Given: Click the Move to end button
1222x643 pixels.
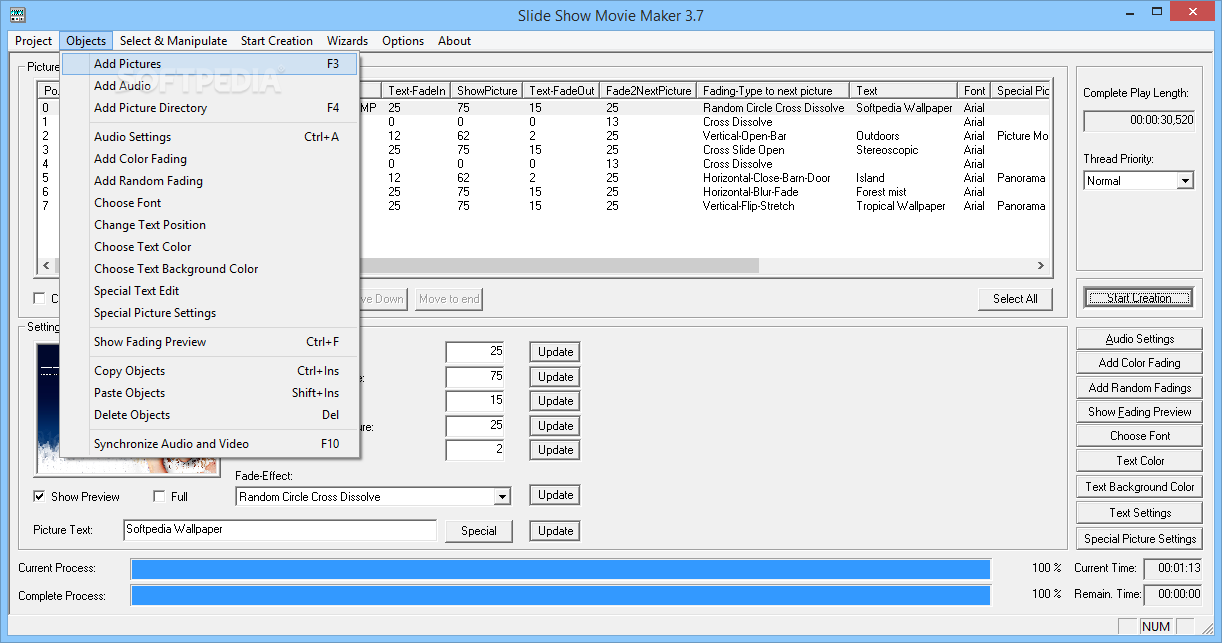Looking at the screenshot, I should (449, 299).
